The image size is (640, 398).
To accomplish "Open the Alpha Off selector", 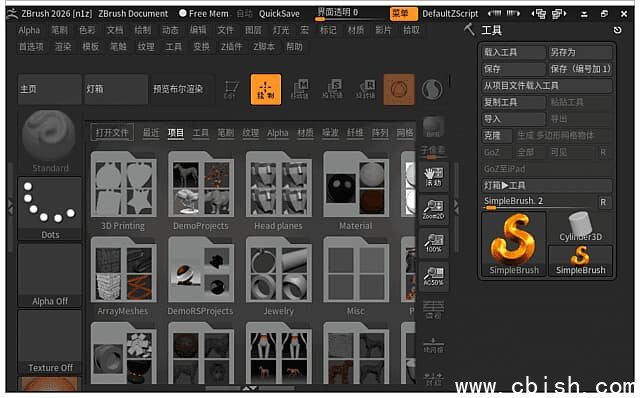I will (x=49, y=275).
